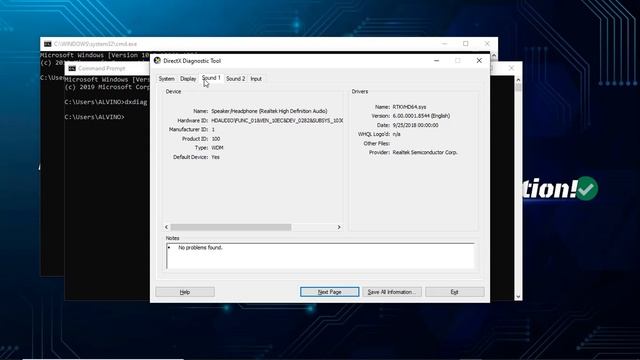Click the cmd.exe window title icon
Screen dimensions: 640x360
click(x=47, y=44)
